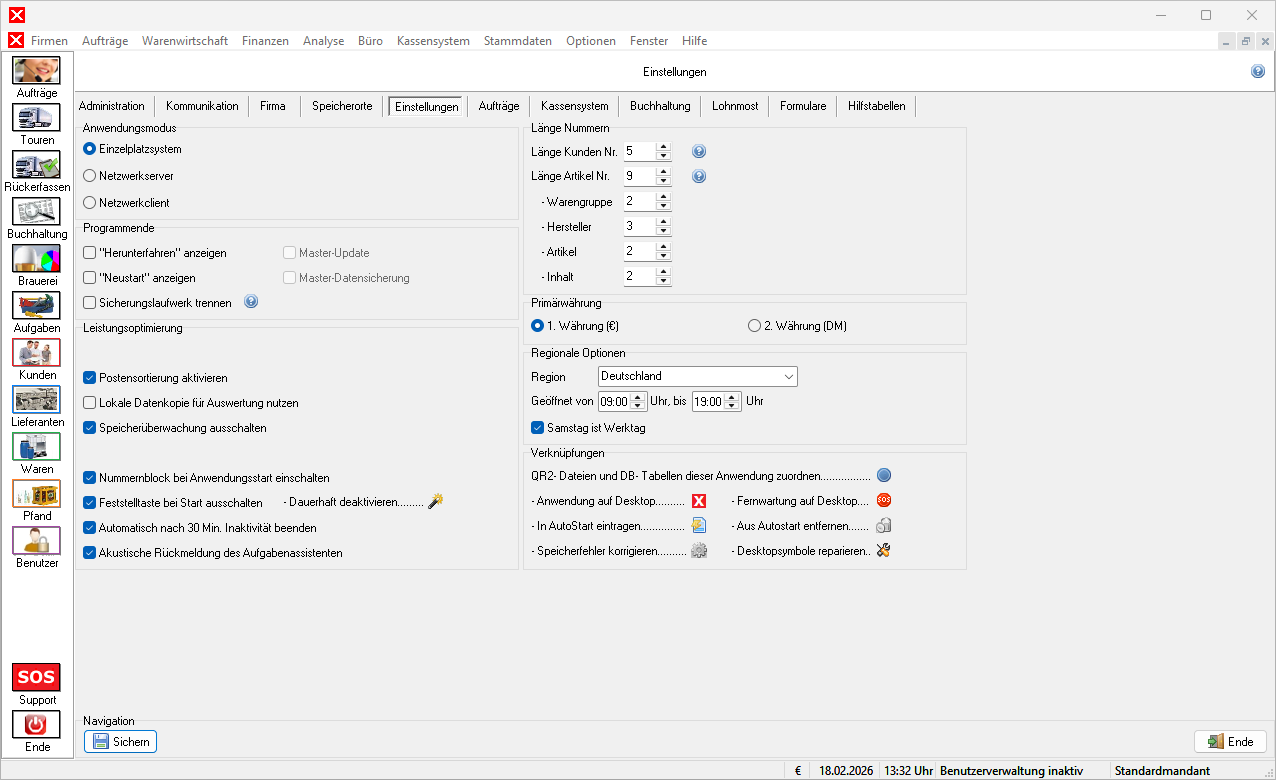Image resolution: width=1276 pixels, height=780 pixels.
Task: Select 2. Währung (DM) option
Action: click(x=754, y=326)
